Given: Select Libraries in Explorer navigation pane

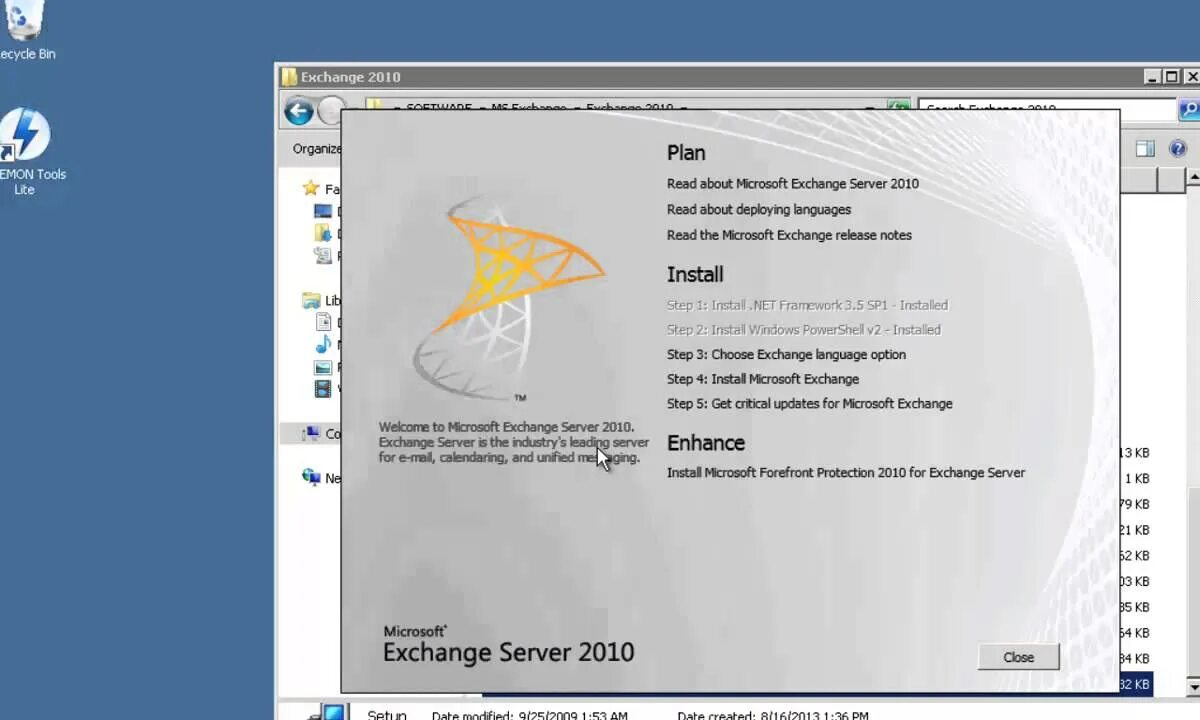Looking at the screenshot, I should pyautogui.click(x=322, y=300).
